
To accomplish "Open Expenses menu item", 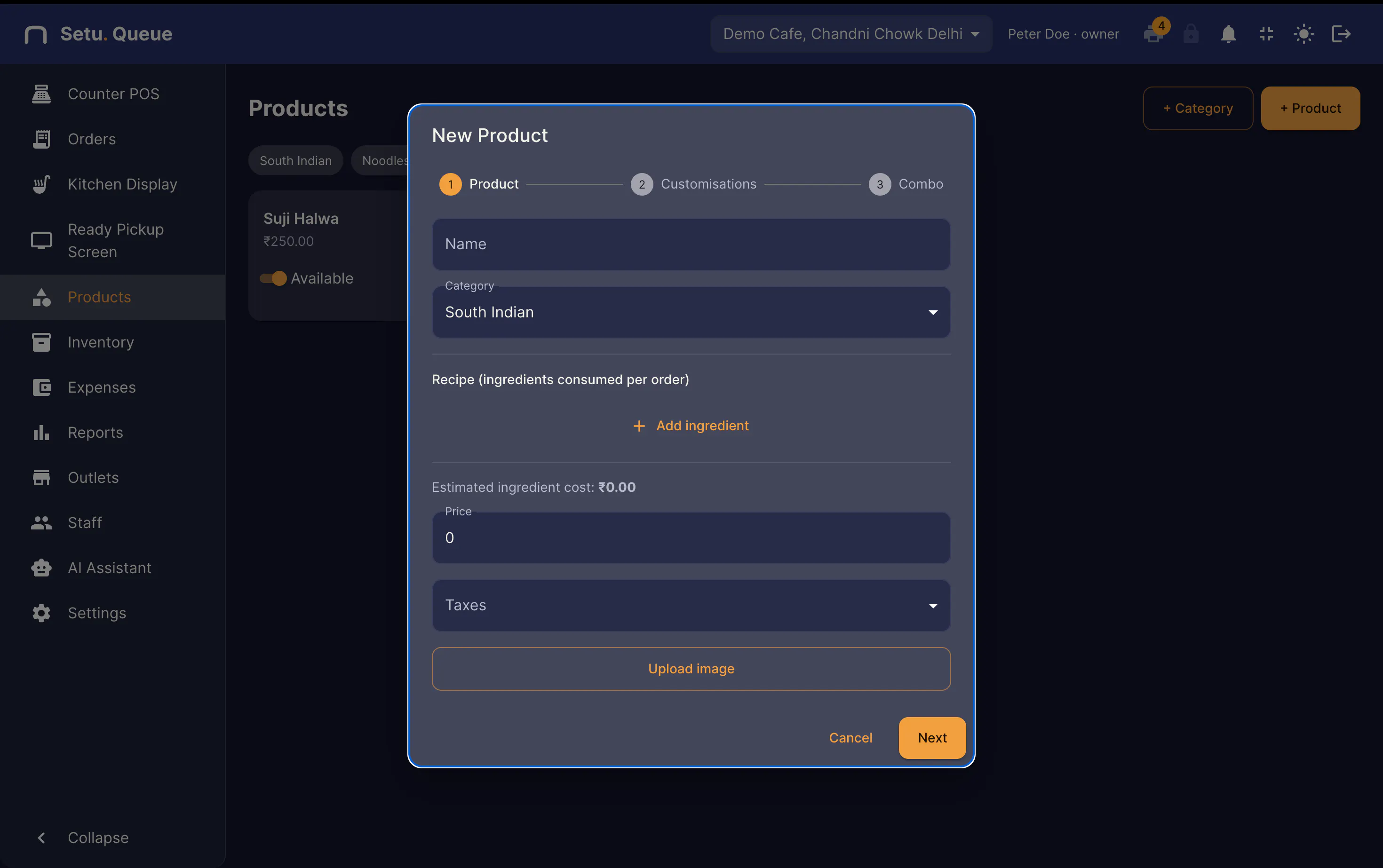I will [112, 387].
